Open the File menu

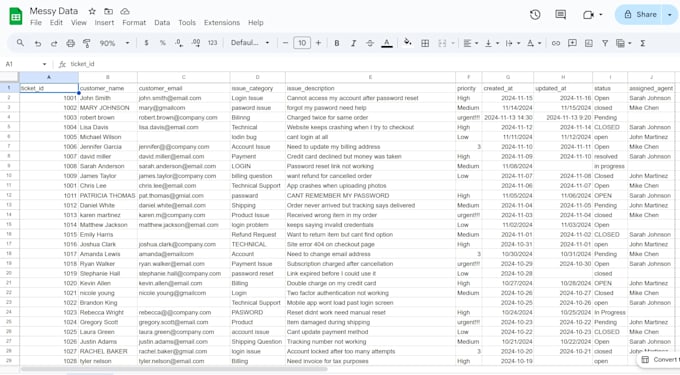point(36,23)
